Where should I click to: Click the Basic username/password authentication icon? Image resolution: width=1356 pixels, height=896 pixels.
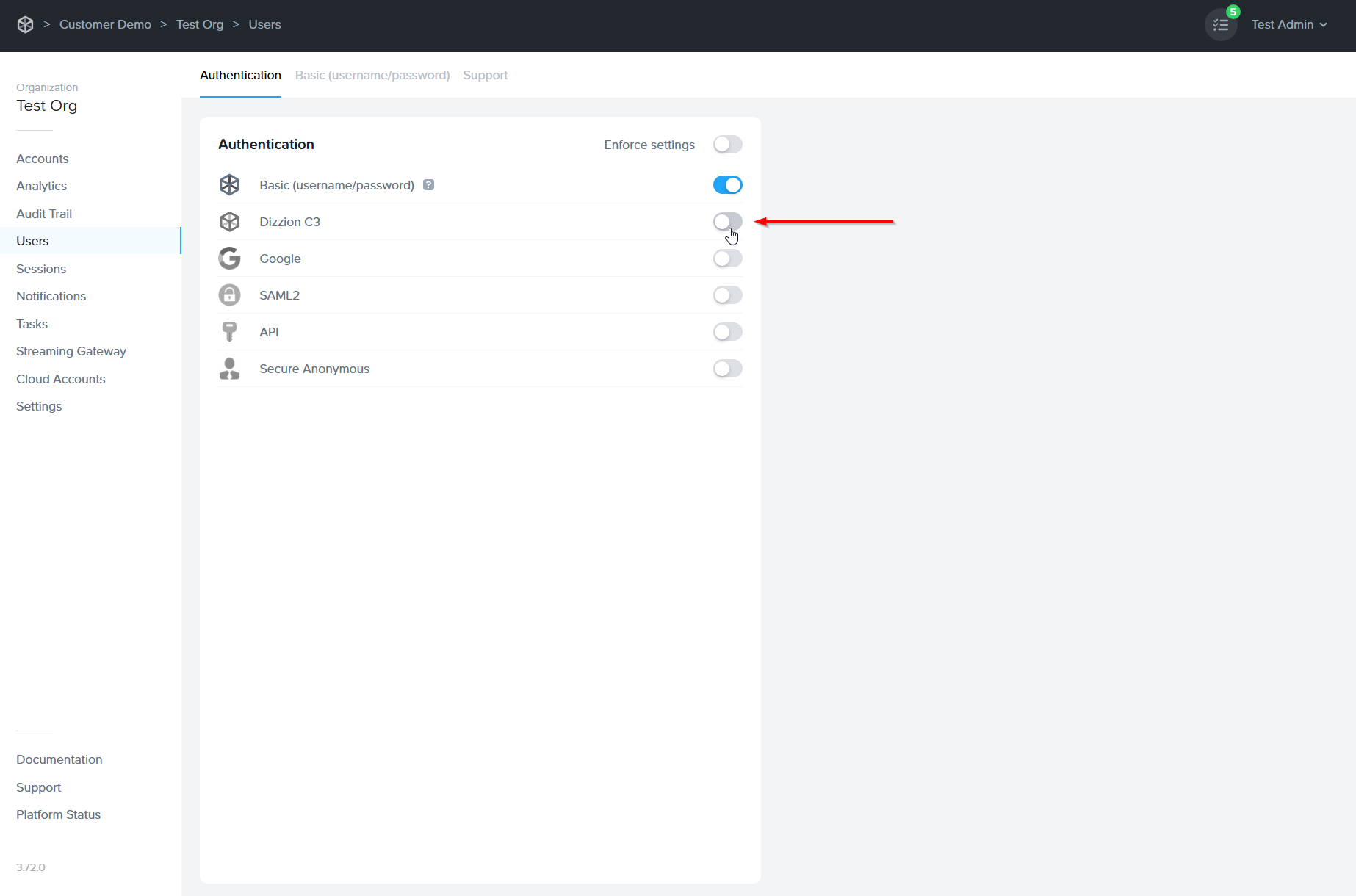(229, 184)
